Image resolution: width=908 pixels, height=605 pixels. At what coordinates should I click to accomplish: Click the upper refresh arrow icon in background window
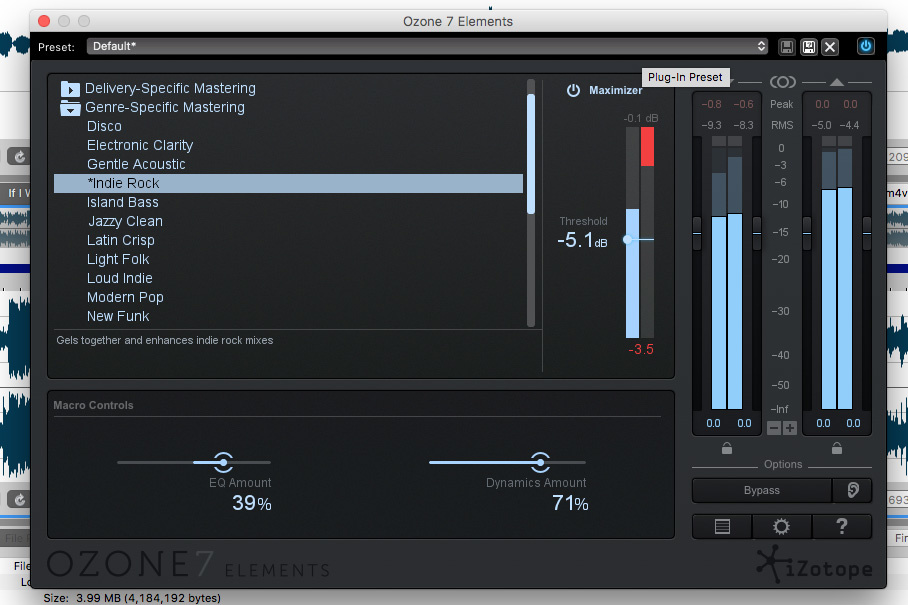tap(20, 156)
